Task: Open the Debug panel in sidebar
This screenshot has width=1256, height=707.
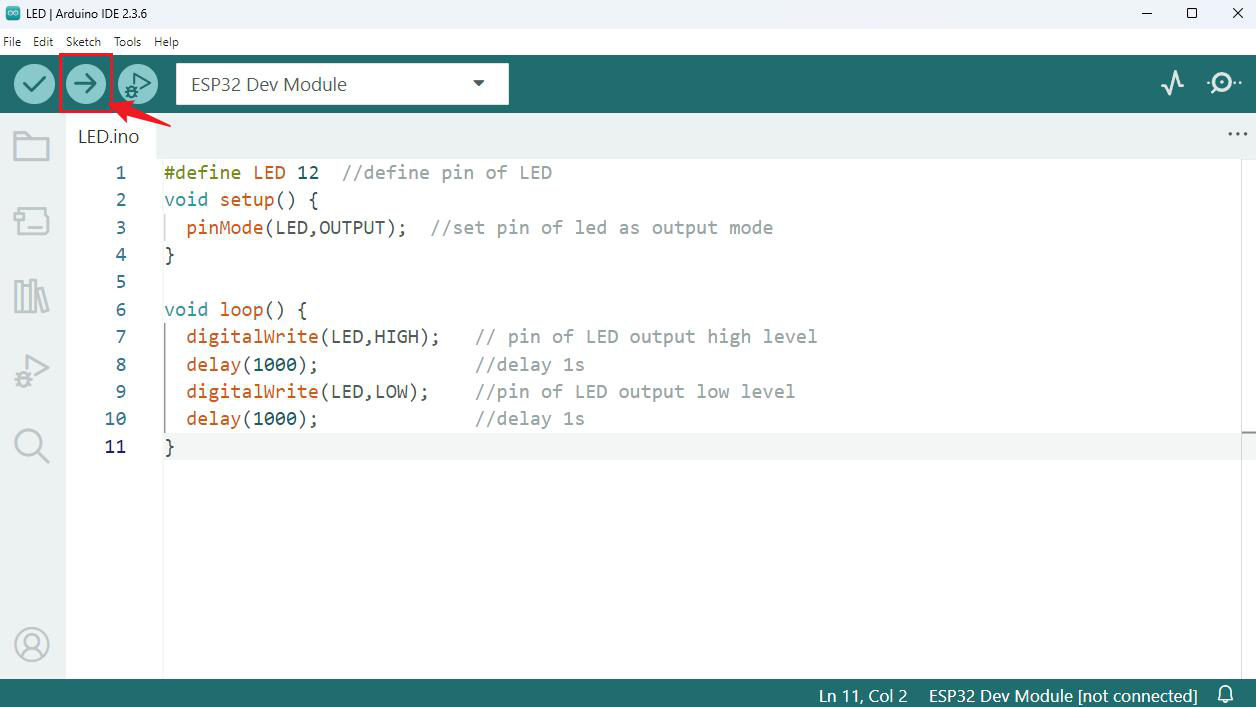Action: 31,371
